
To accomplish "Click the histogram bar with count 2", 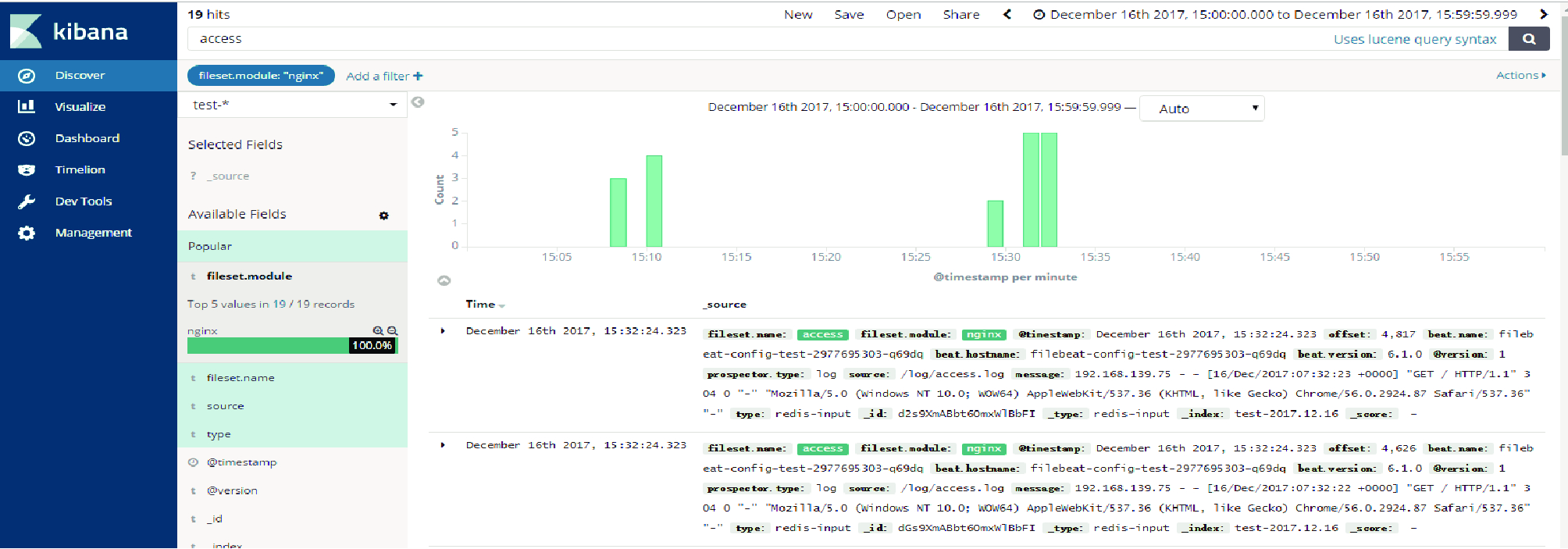I will tap(995, 224).
